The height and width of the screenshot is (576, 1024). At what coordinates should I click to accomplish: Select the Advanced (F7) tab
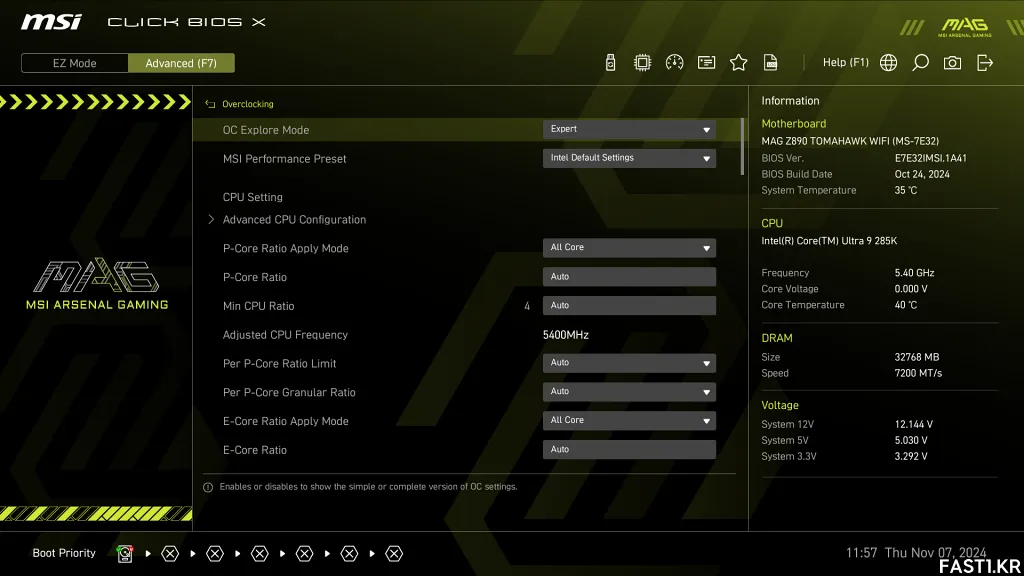pos(181,63)
